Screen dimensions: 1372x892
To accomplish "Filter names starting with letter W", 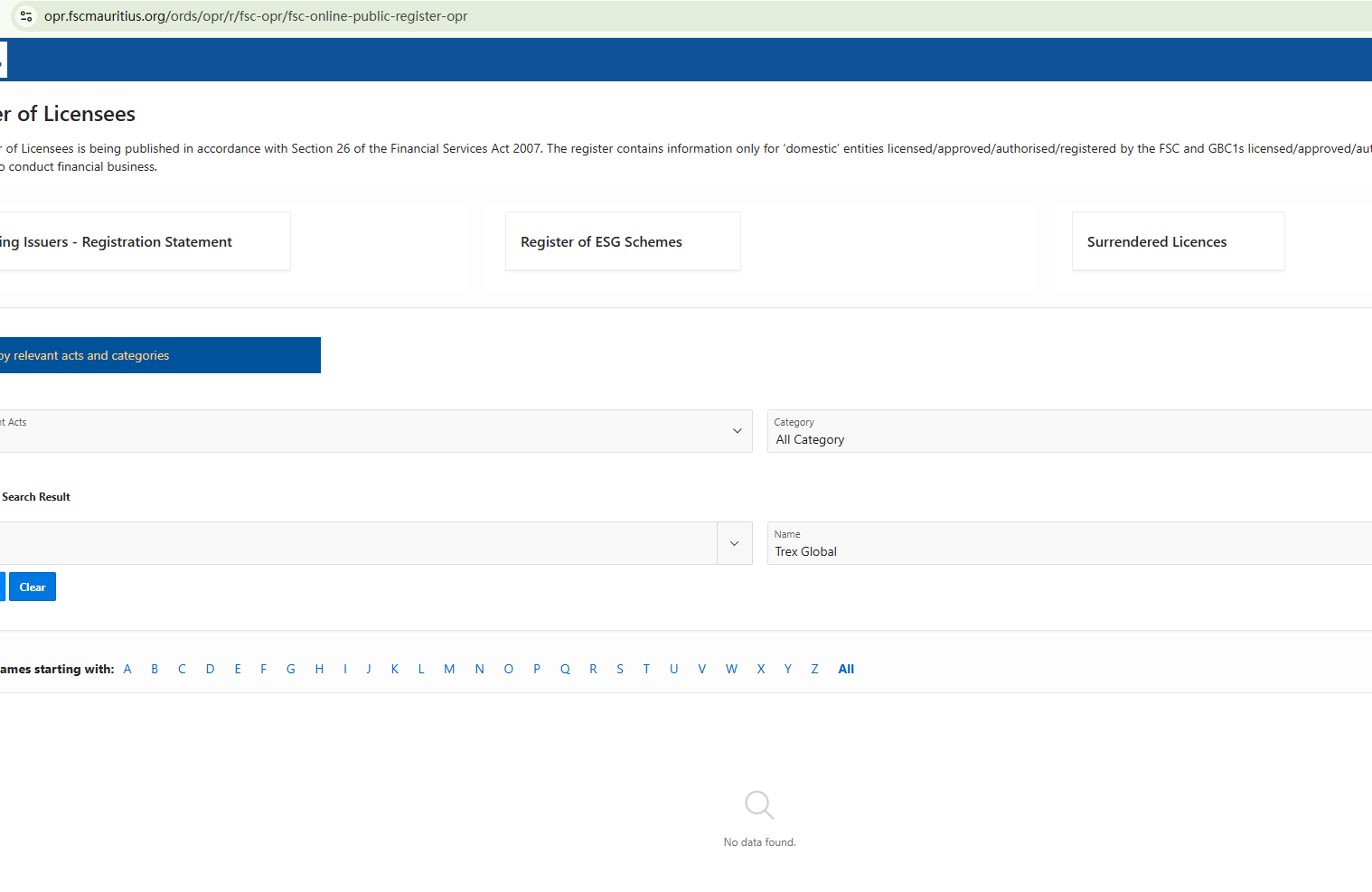I will (x=731, y=670).
